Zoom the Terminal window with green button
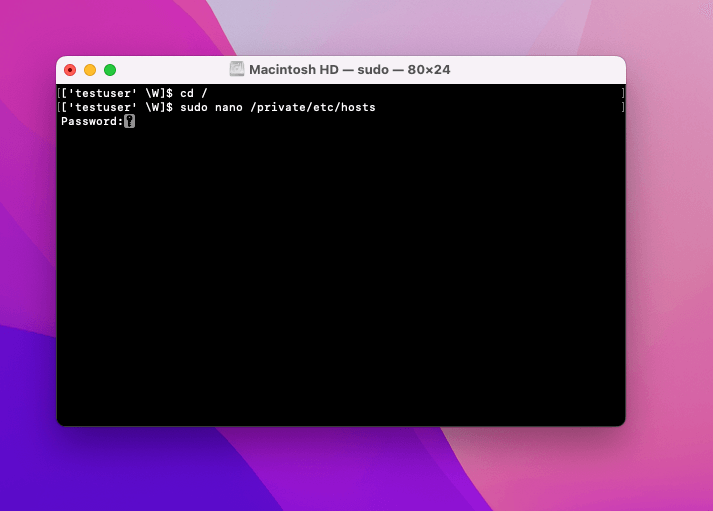This screenshot has width=713, height=511. 110,70
